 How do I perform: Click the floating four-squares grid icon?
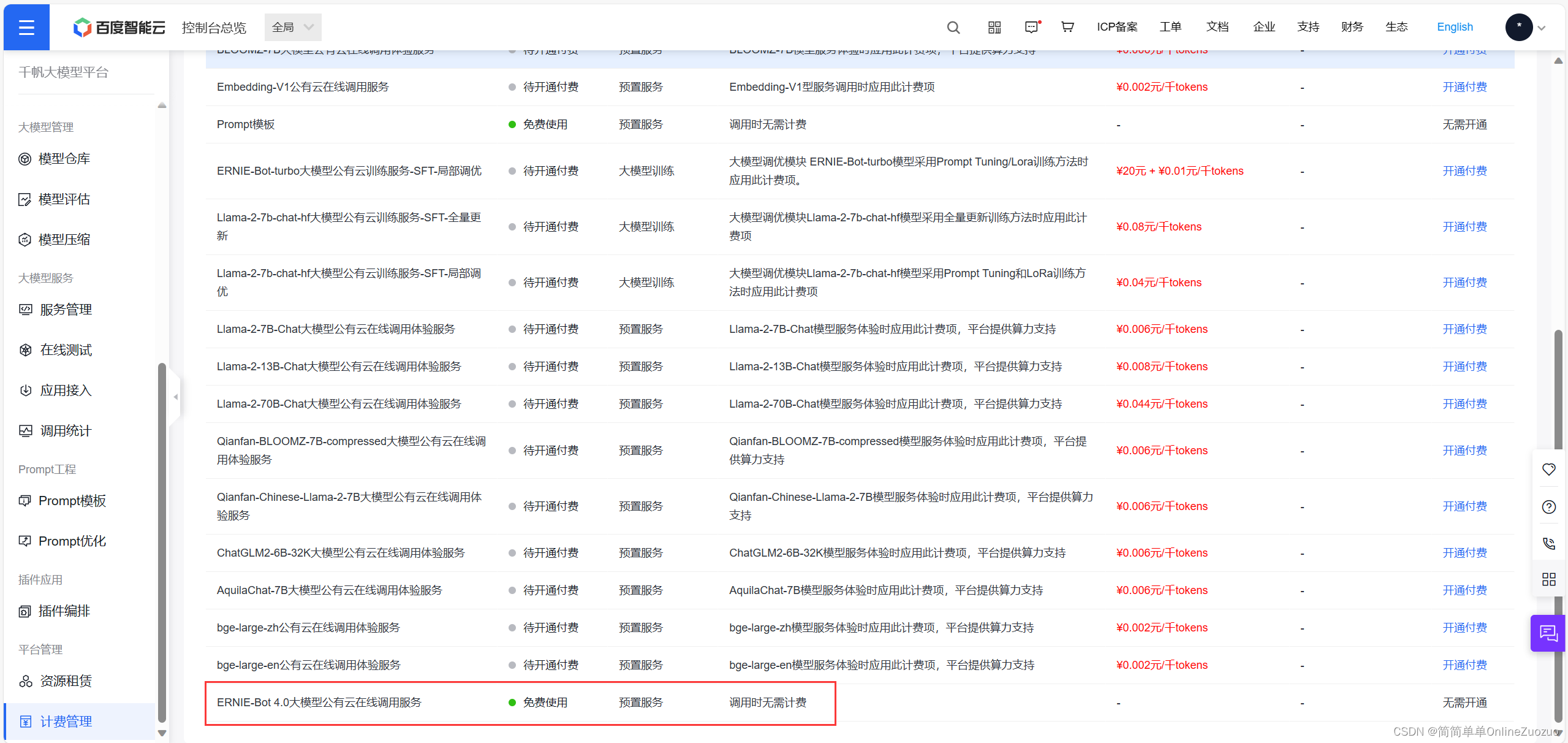point(1549,579)
